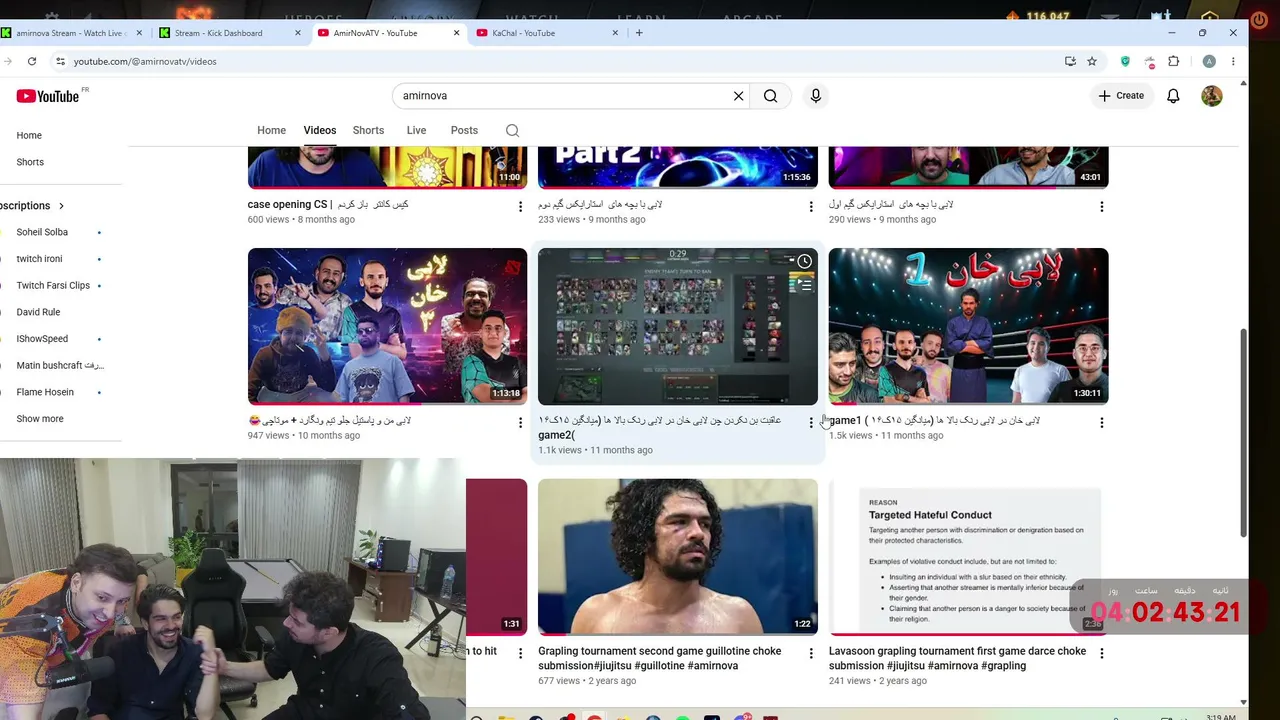Open options for the 947 views video
This screenshot has width=1280, height=720.
click(x=520, y=423)
